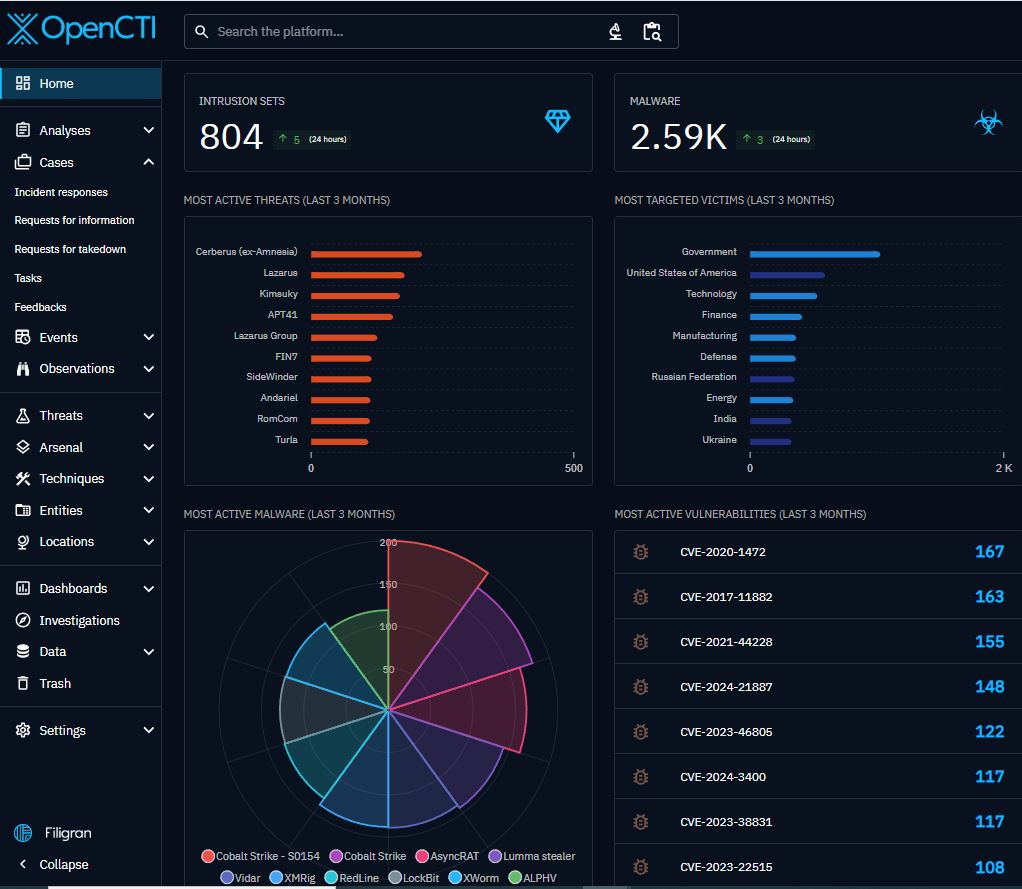1022x889 pixels.
Task: Click the bug icon beside CVE-2020-1472
Action: tap(640, 551)
